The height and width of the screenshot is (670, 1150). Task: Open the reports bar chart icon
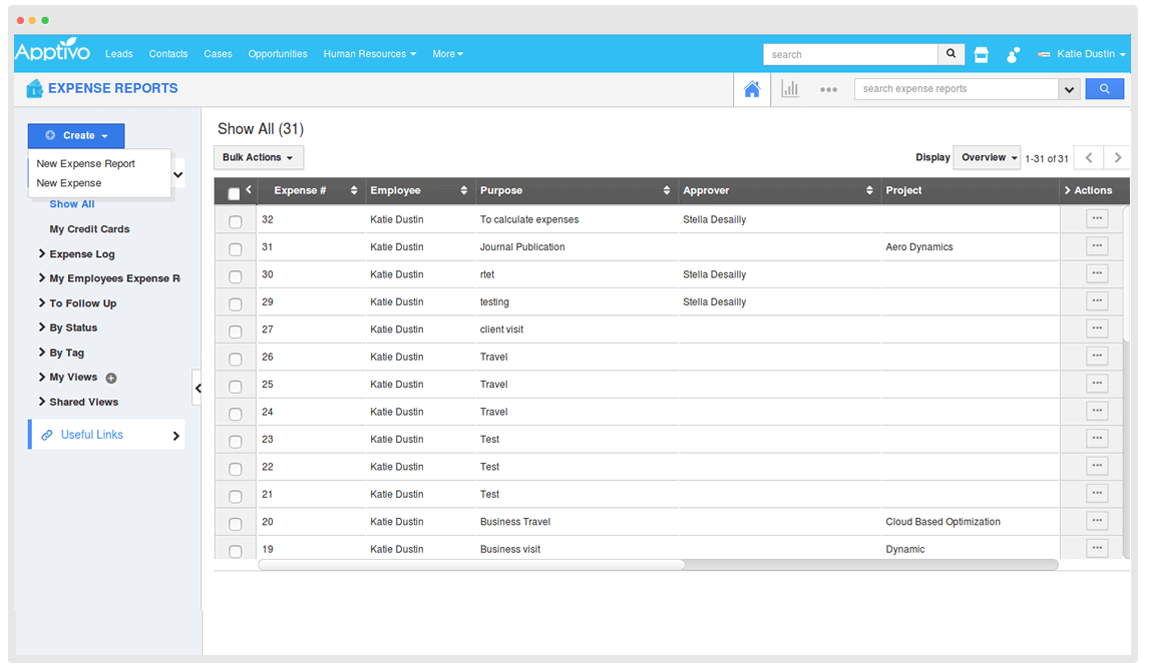(790, 89)
